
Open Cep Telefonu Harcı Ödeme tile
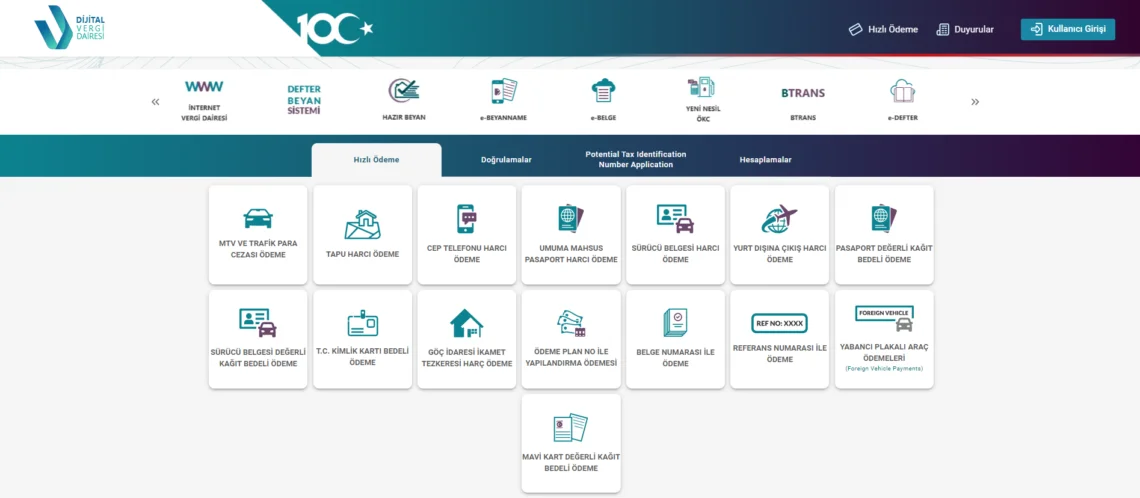pos(466,235)
